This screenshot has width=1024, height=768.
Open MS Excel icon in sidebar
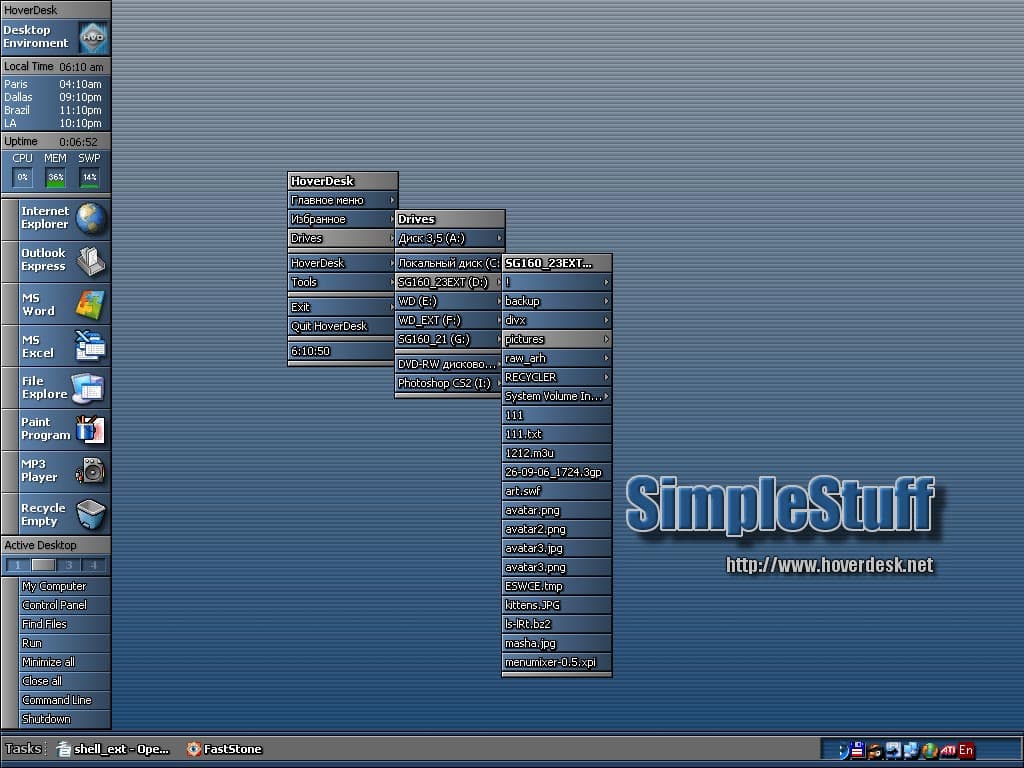pyautogui.click(x=90, y=345)
